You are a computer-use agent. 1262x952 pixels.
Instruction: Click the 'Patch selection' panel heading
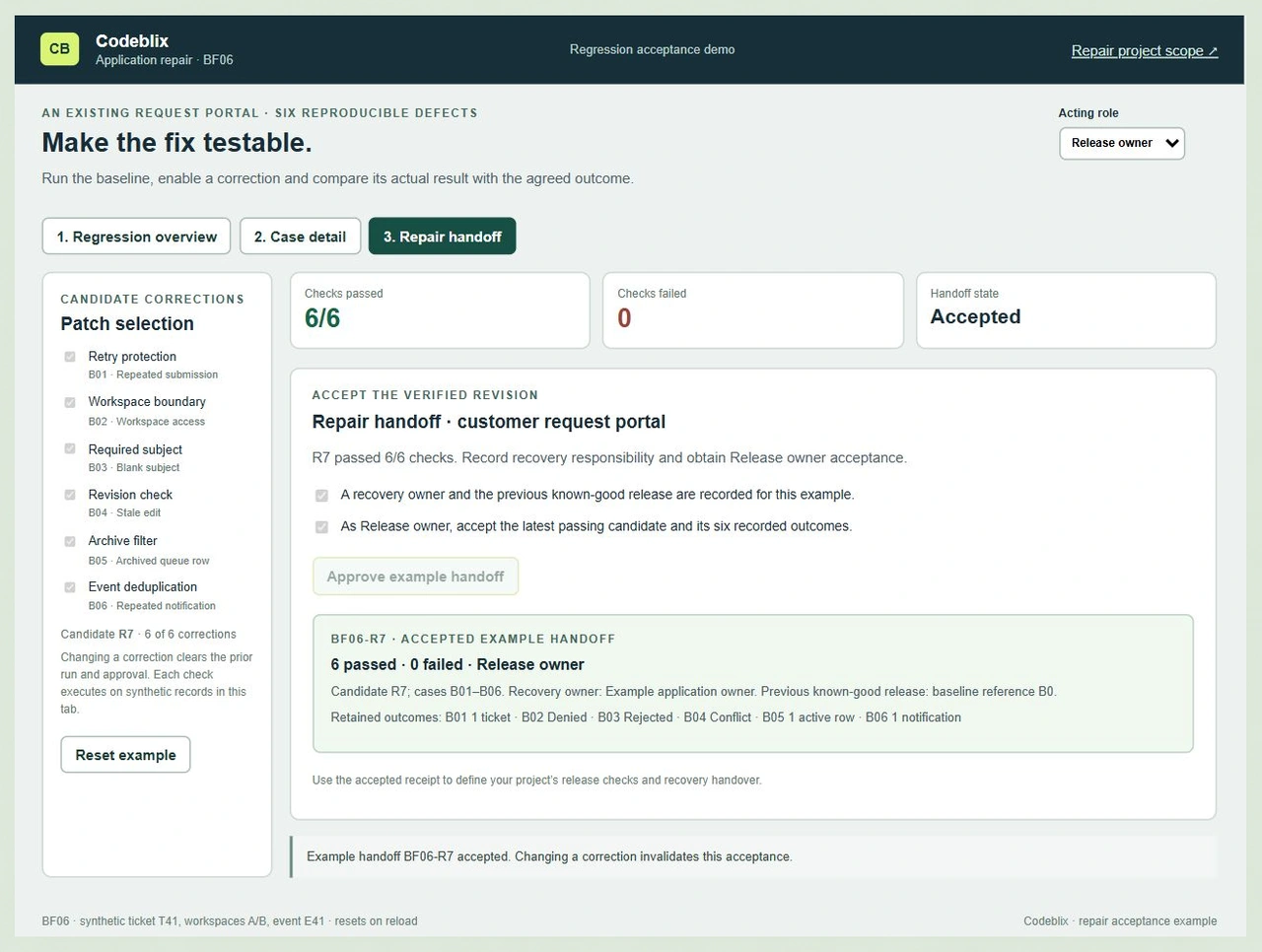[127, 323]
